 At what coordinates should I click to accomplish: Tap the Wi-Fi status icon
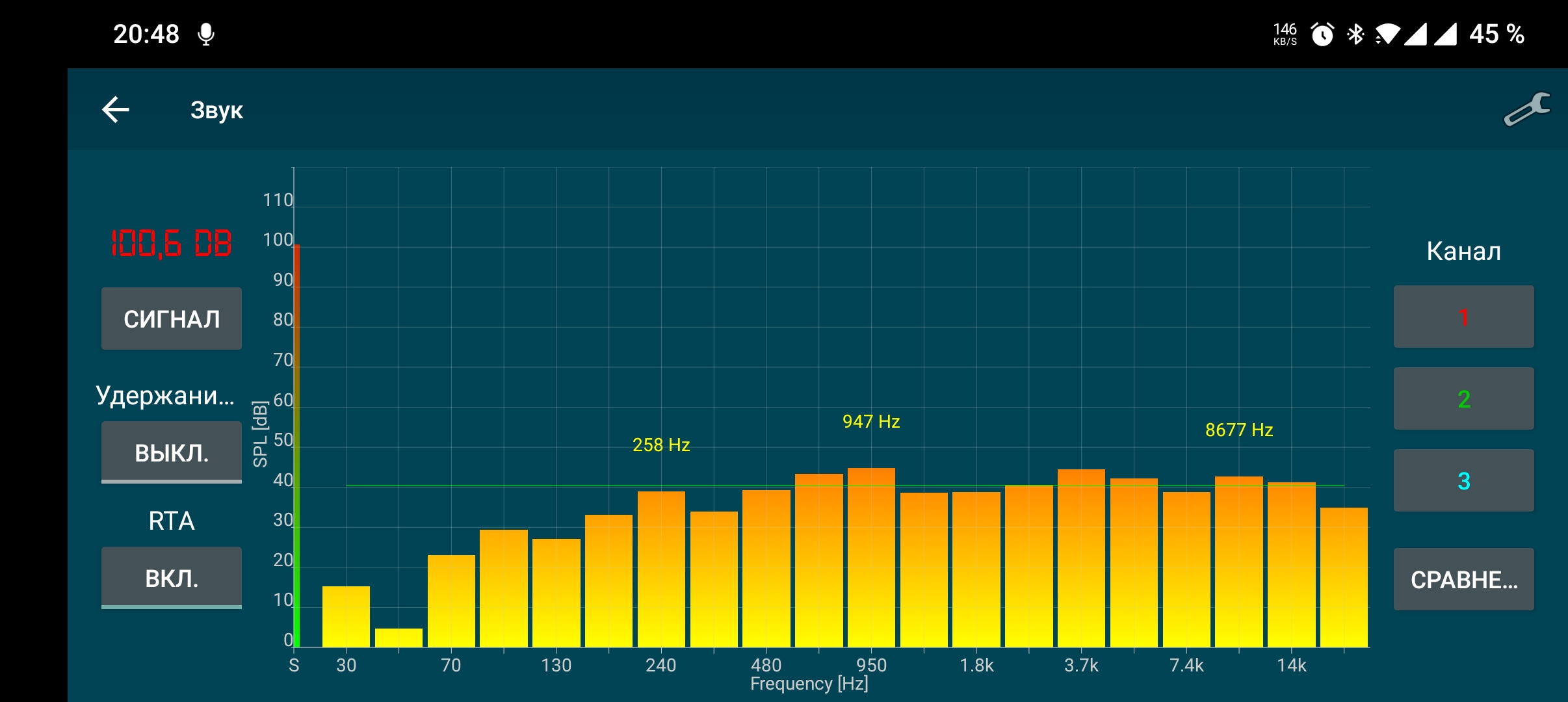1387,34
